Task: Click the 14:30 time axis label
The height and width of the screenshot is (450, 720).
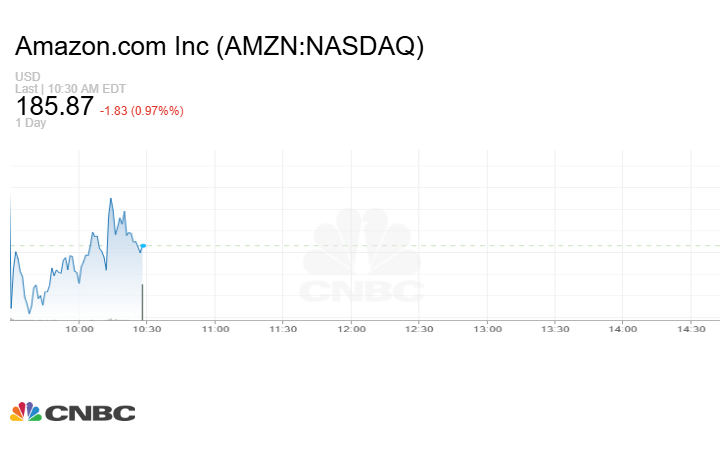Action: tap(691, 328)
